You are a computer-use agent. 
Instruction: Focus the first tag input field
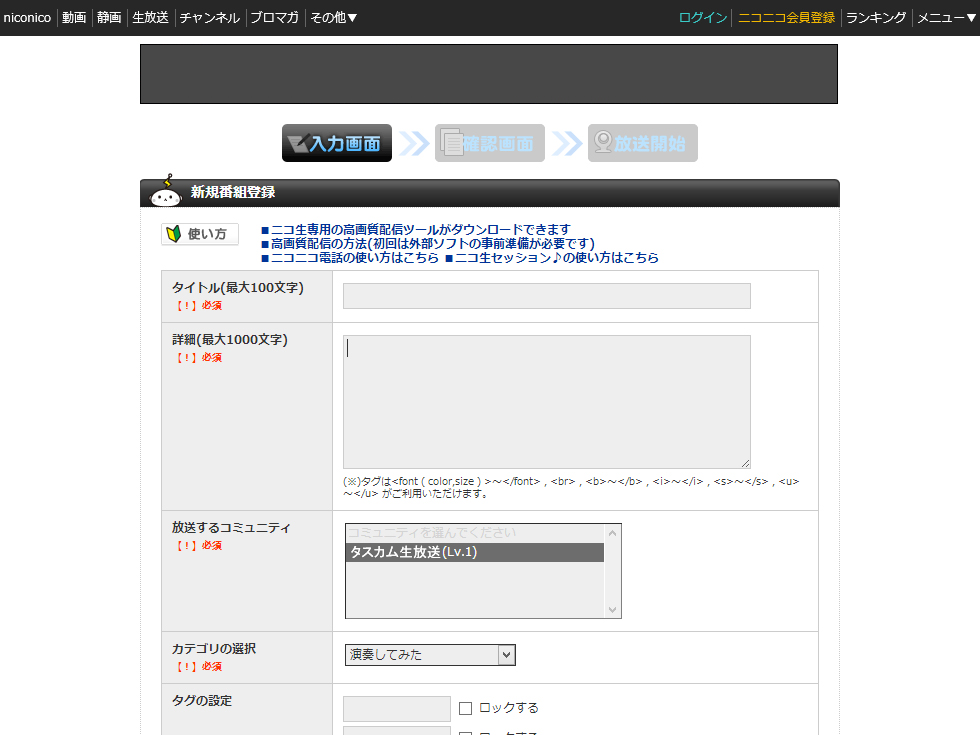[397, 709]
